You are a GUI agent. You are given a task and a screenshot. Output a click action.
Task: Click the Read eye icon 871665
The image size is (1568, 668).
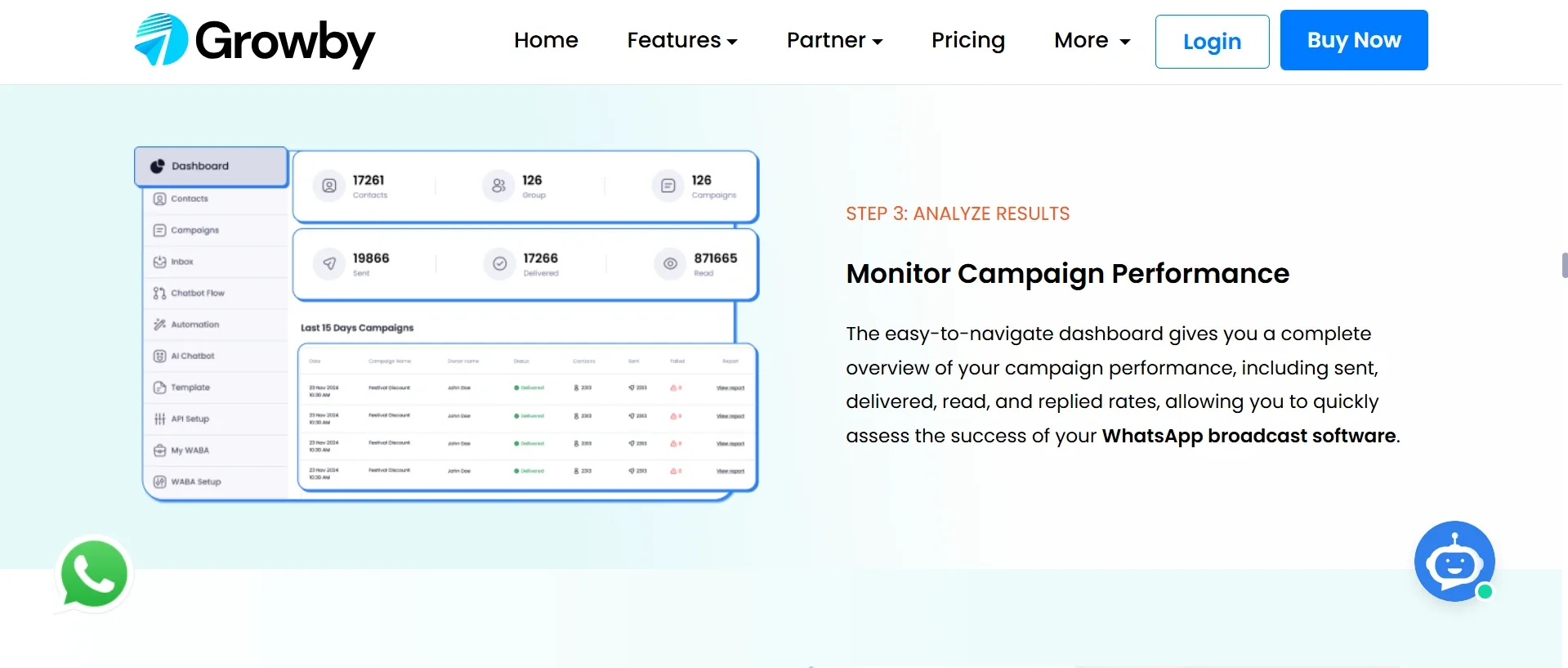pos(670,264)
